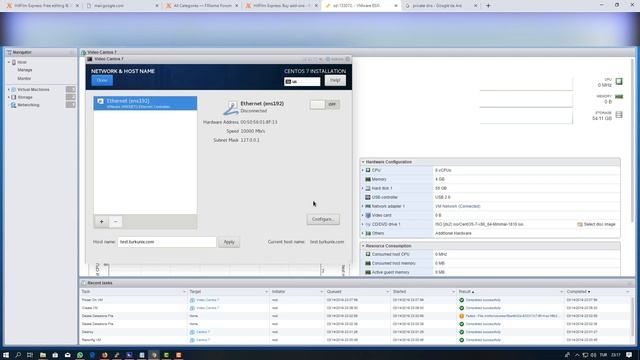Select Ethernet (ens192) in device list
The image size is (640, 360).
pos(145,103)
